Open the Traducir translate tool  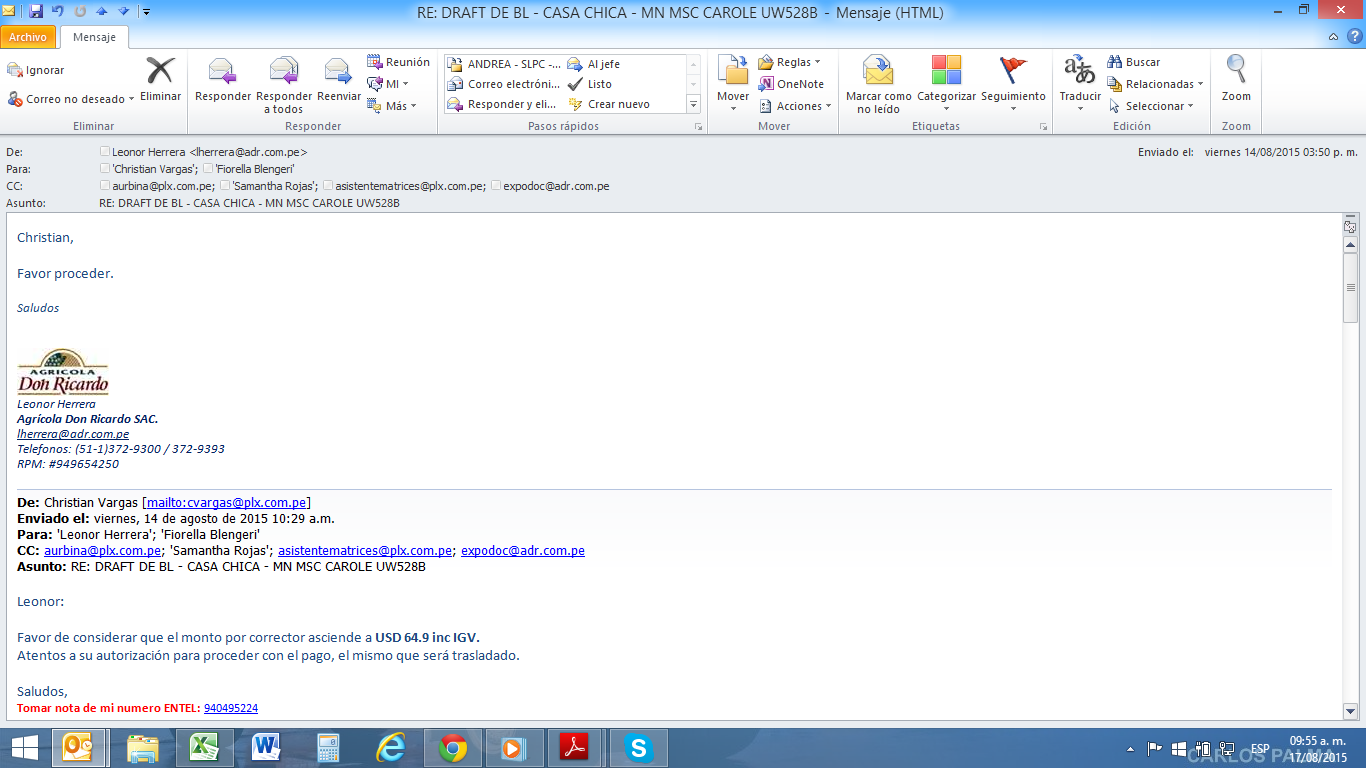(x=1080, y=73)
